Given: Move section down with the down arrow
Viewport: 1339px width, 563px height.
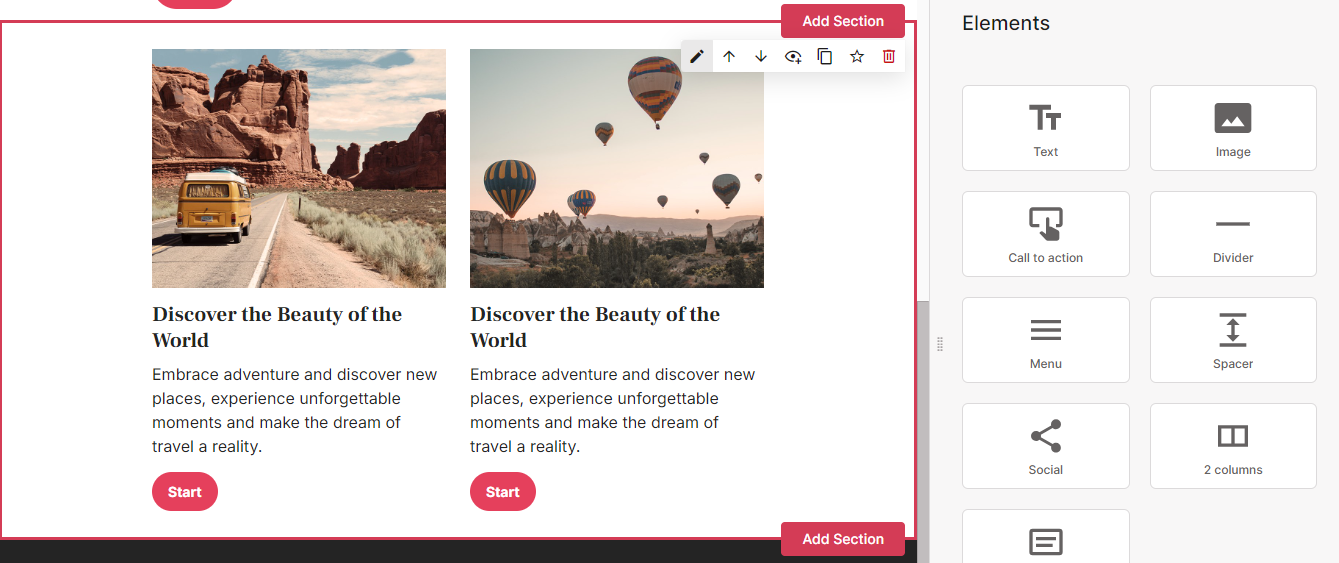Looking at the screenshot, I should (761, 56).
